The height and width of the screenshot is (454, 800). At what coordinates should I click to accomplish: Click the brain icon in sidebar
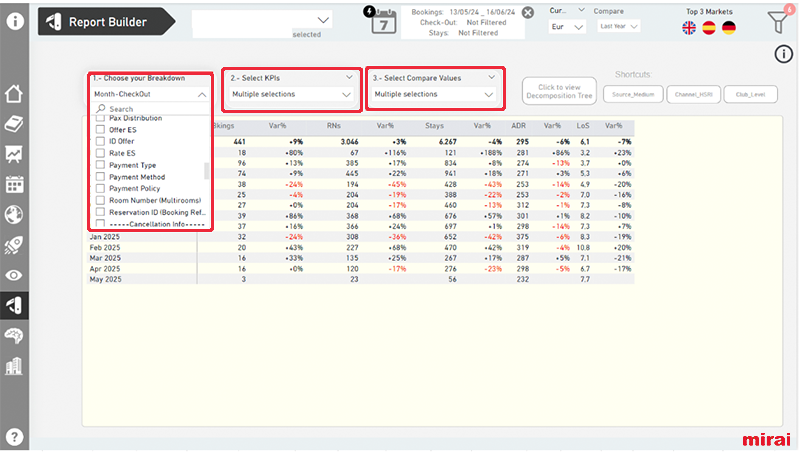point(14,336)
